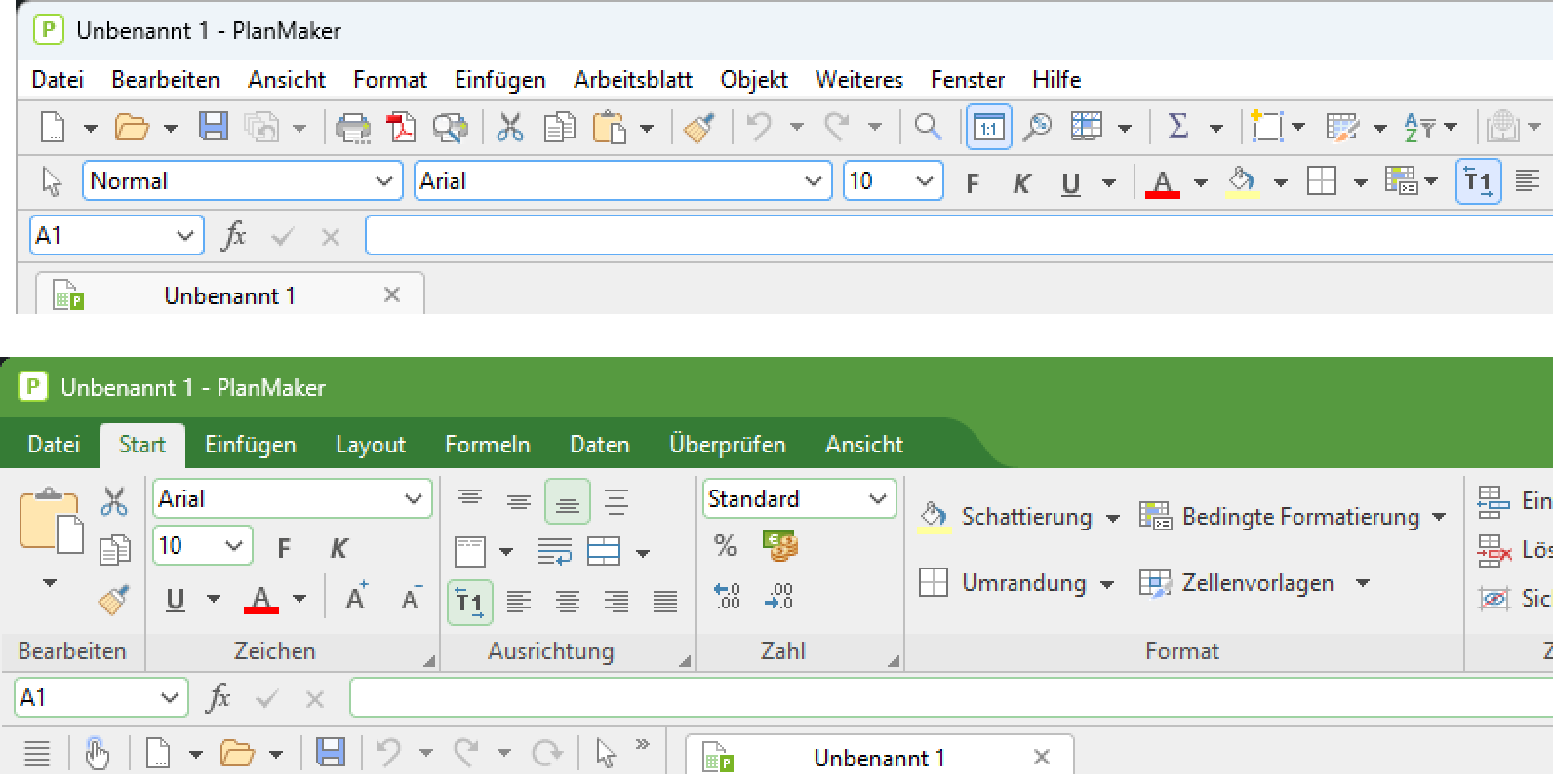Switch to the Formeln ribbon tab
This screenshot has width=1553, height=784.
pyautogui.click(x=488, y=445)
